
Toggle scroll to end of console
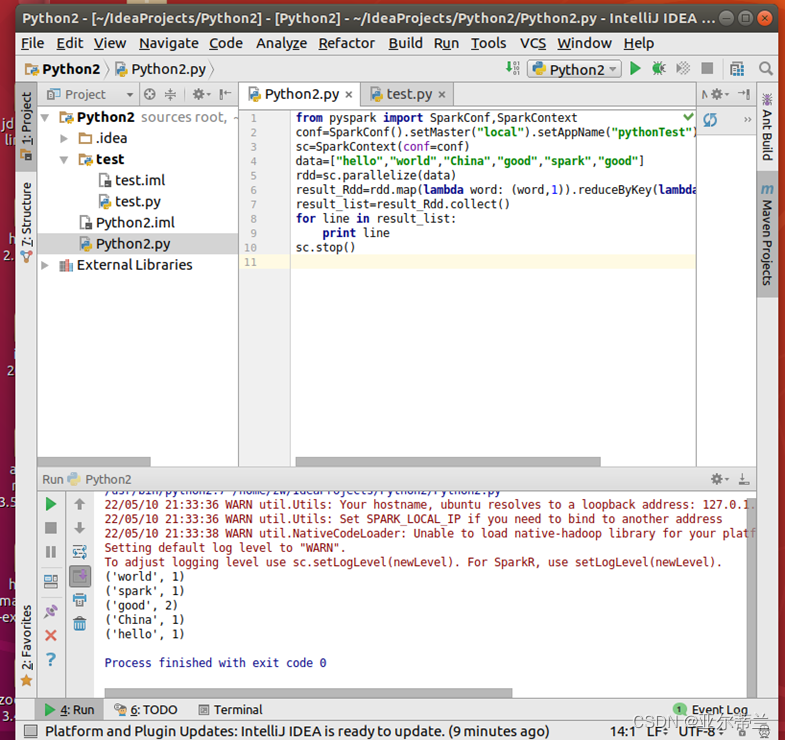tap(80, 576)
